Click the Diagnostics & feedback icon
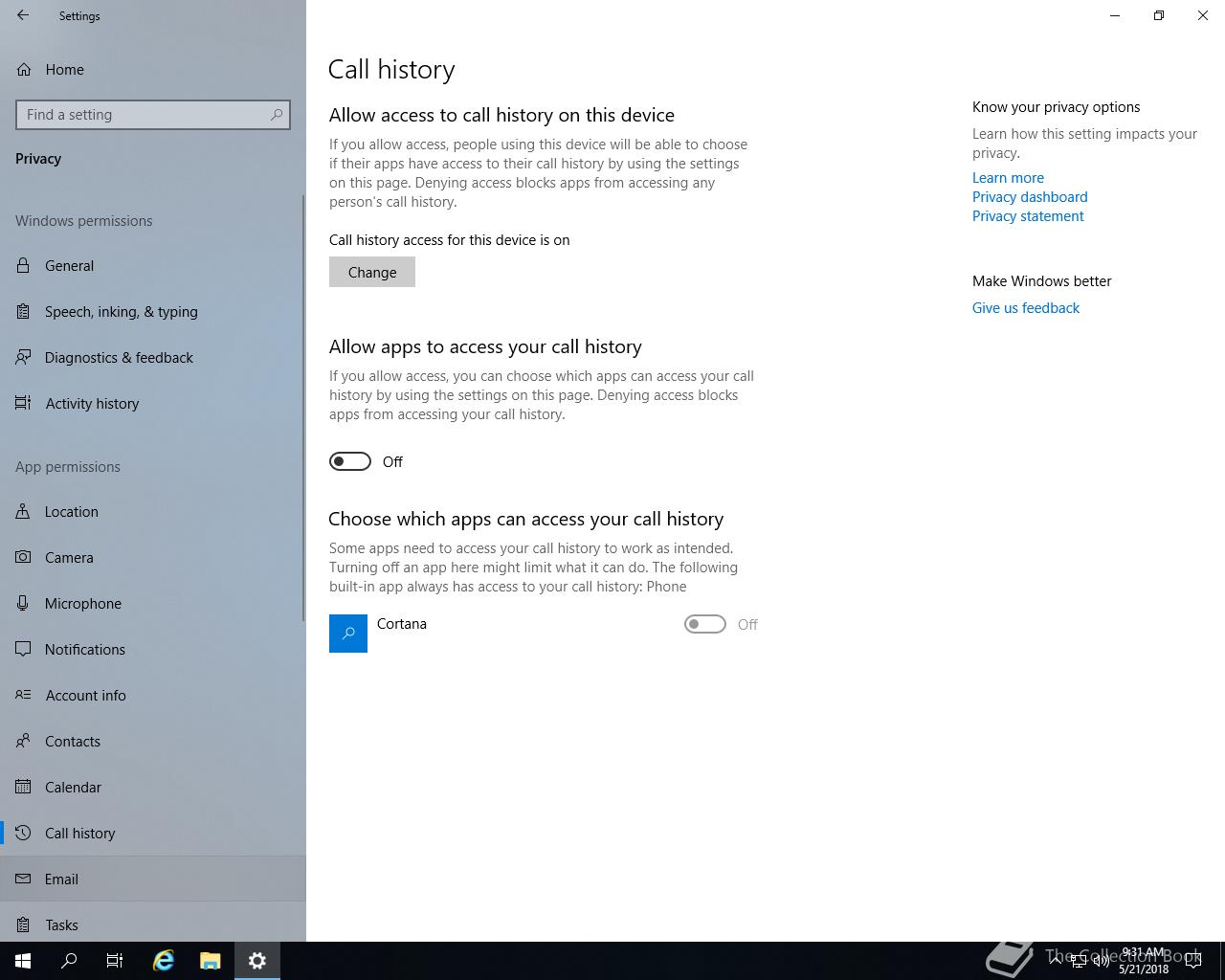The image size is (1225, 980). (x=23, y=357)
